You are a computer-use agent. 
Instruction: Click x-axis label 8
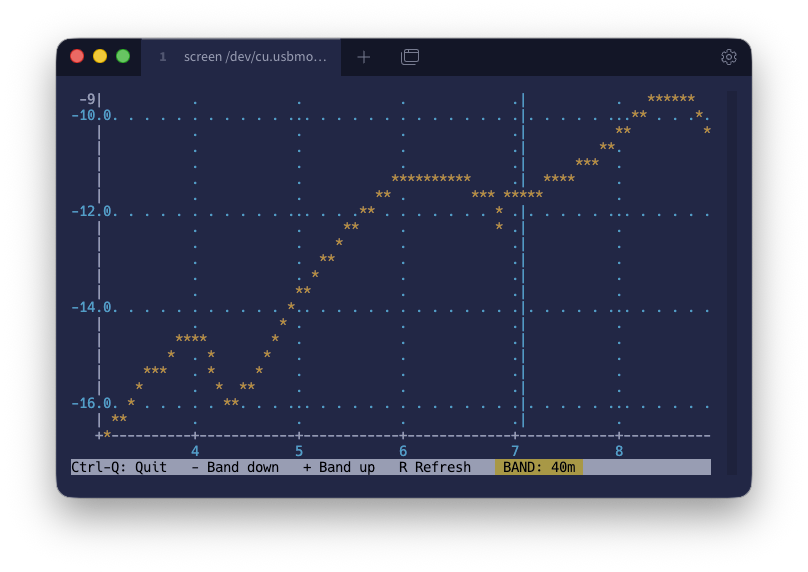click(619, 451)
